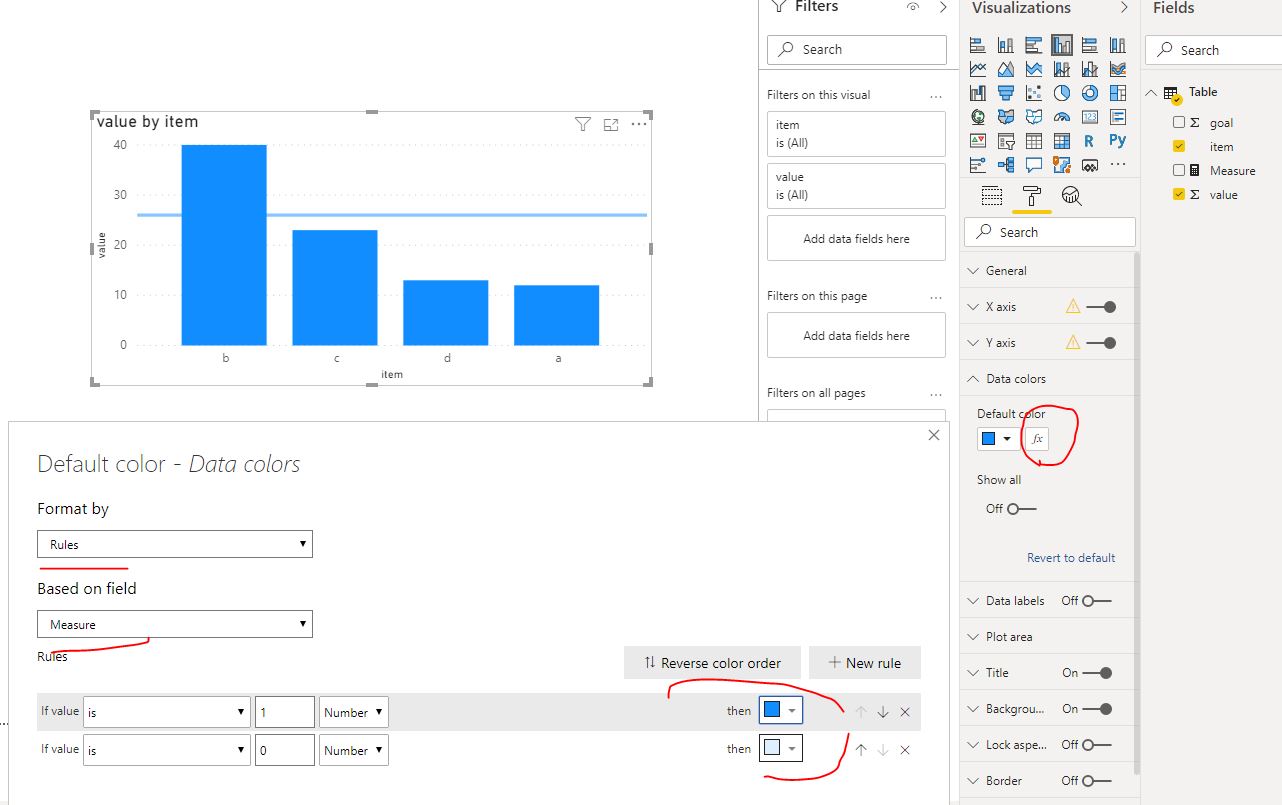Select the Stacked column chart visual
This screenshot has width=1282, height=805.
coord(1006,45)
